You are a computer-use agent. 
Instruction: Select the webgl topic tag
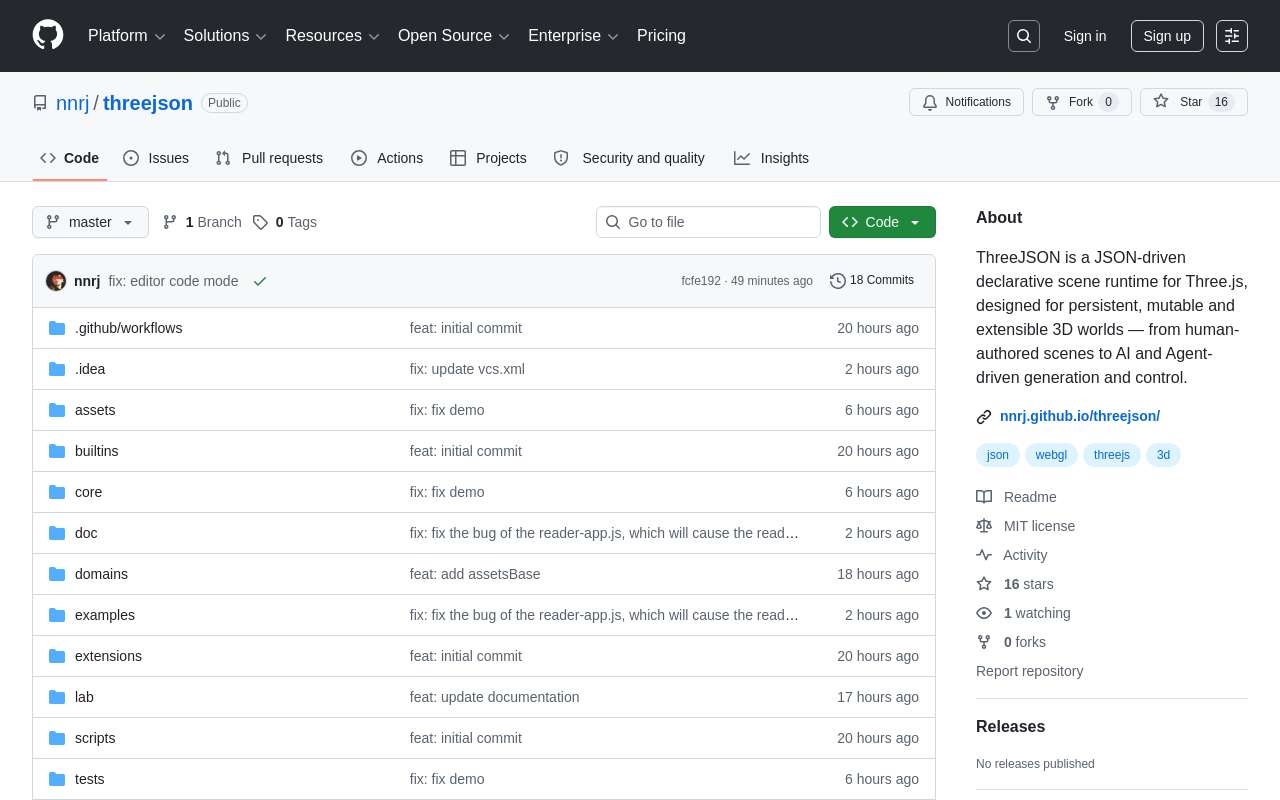point(1051,455)
